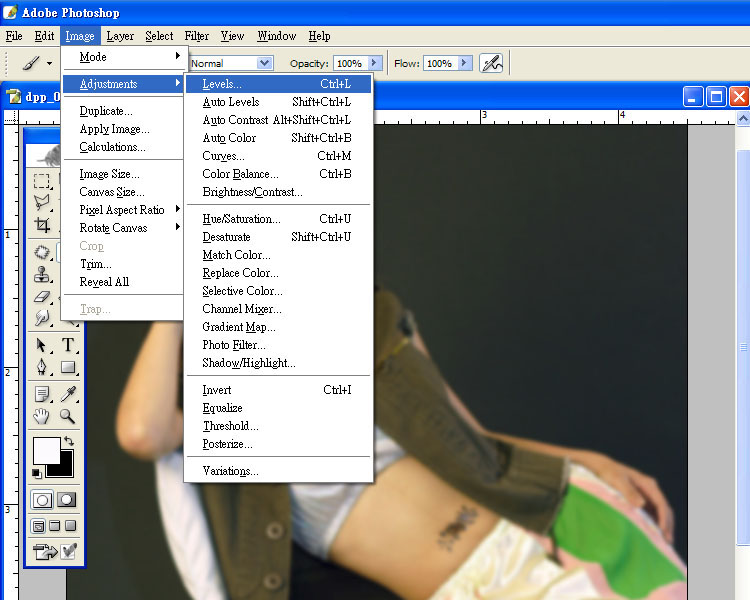The width and height of the screenshot is (750, 600).
Task: Select the Hand tool
Action: pyautogui.click(x=42, y=416)
